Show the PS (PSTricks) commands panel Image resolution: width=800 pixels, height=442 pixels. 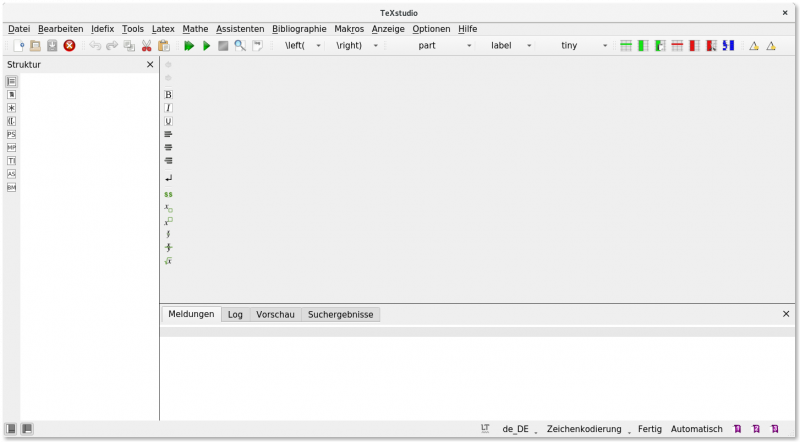[x=11, y=135]
